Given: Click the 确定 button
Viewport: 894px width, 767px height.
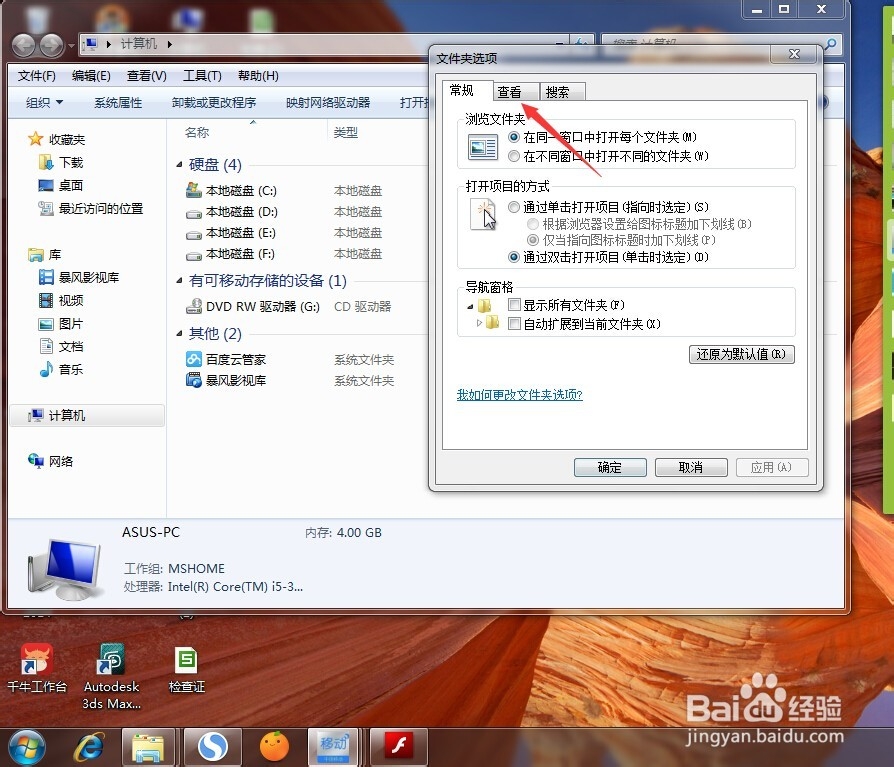Looking at the screenshot, I should pos(610,468).
